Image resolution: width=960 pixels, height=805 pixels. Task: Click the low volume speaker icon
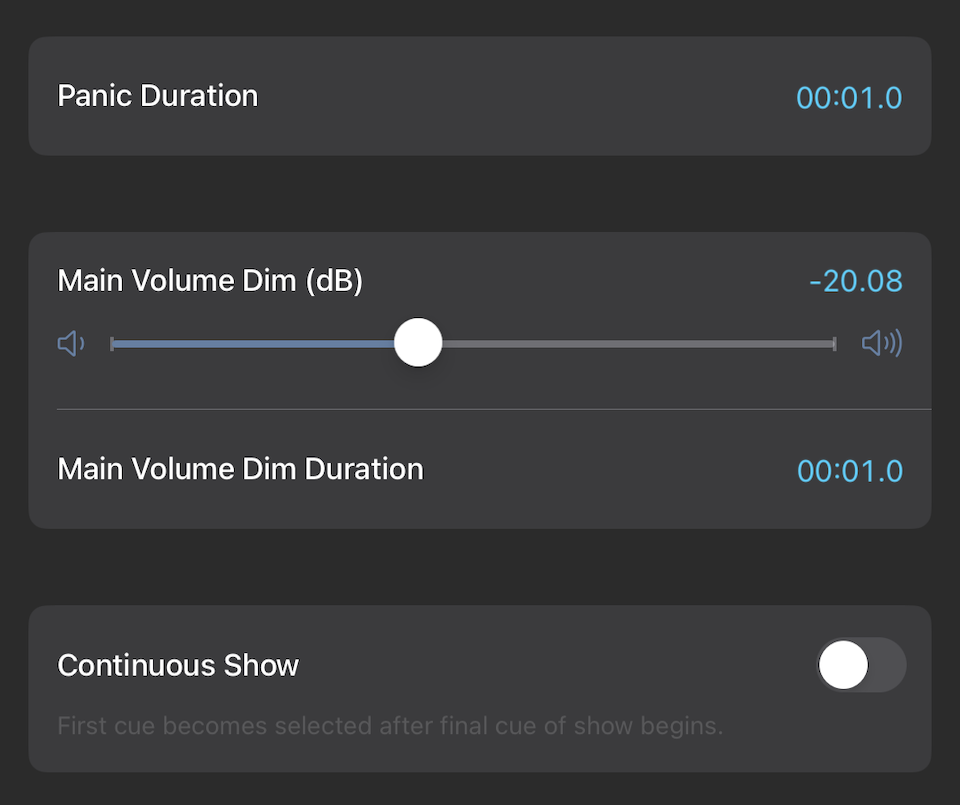point(70,344)
